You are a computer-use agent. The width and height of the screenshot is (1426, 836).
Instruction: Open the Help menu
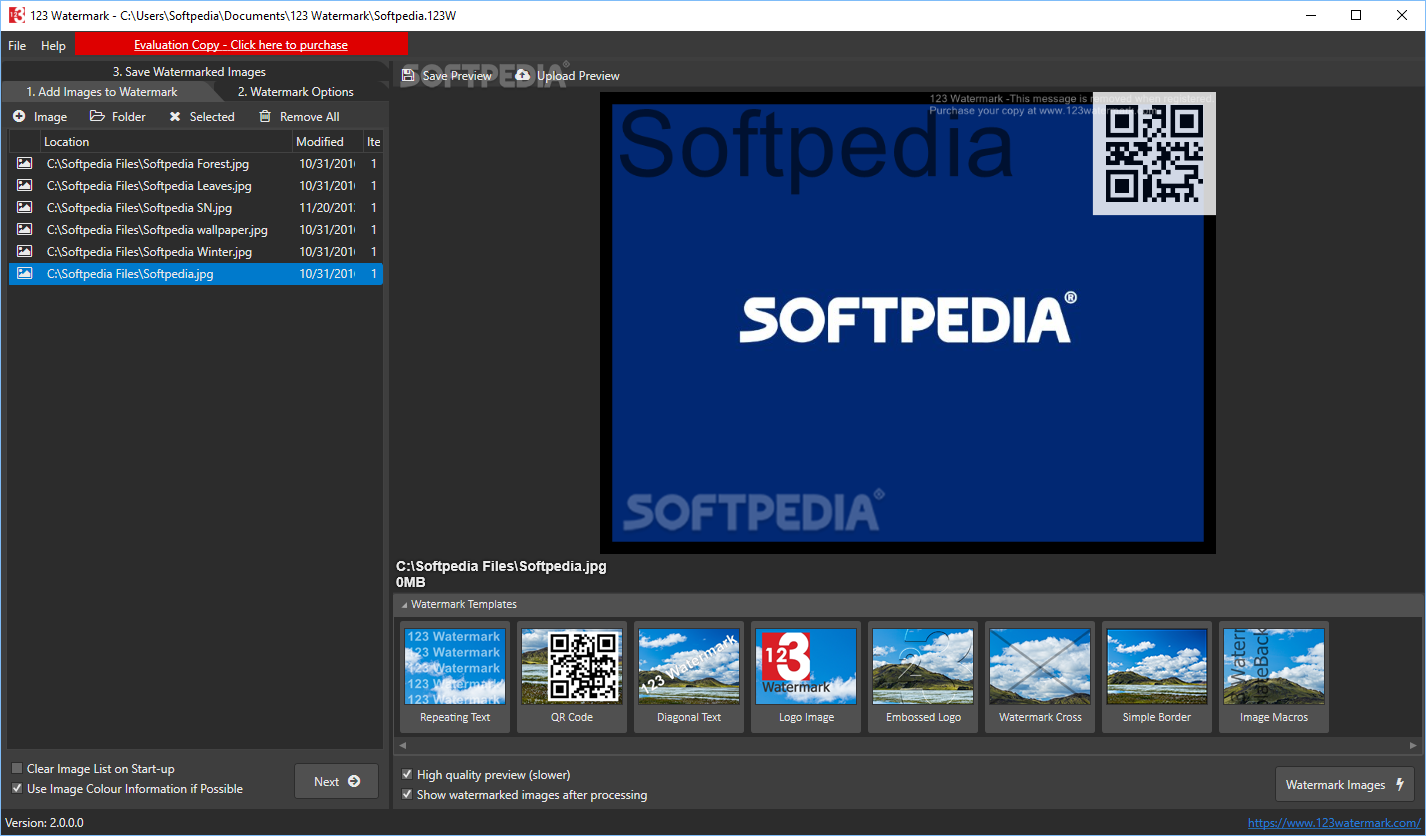pyautogui.click(x=53, y=46)
